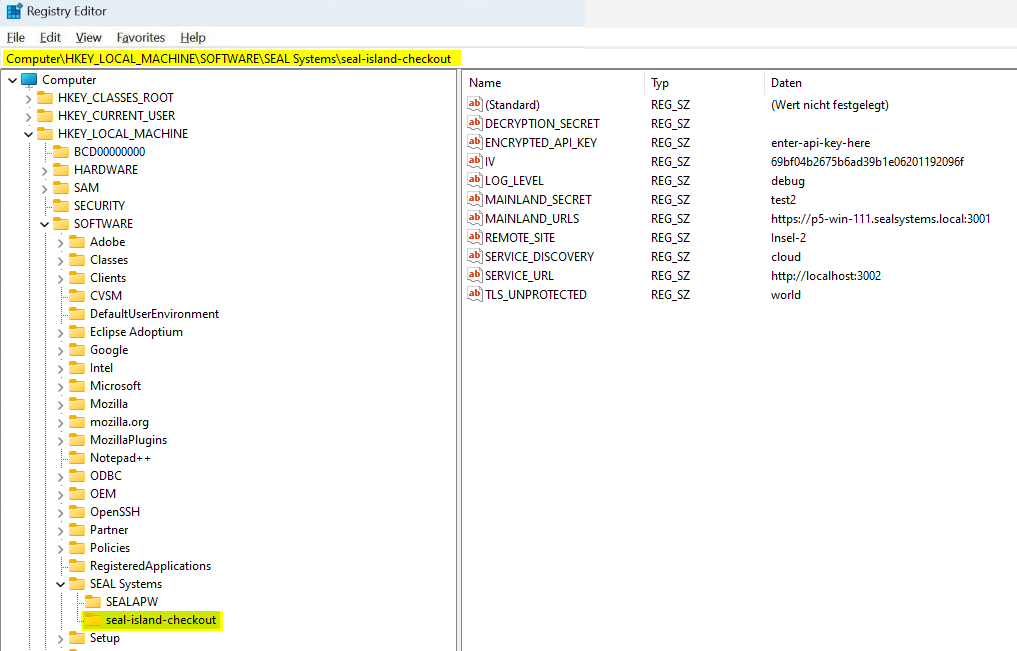Click the ab icon next to ENCRYPTED_API_KEY
The image size is (1017, 651).
click(474, 142)
